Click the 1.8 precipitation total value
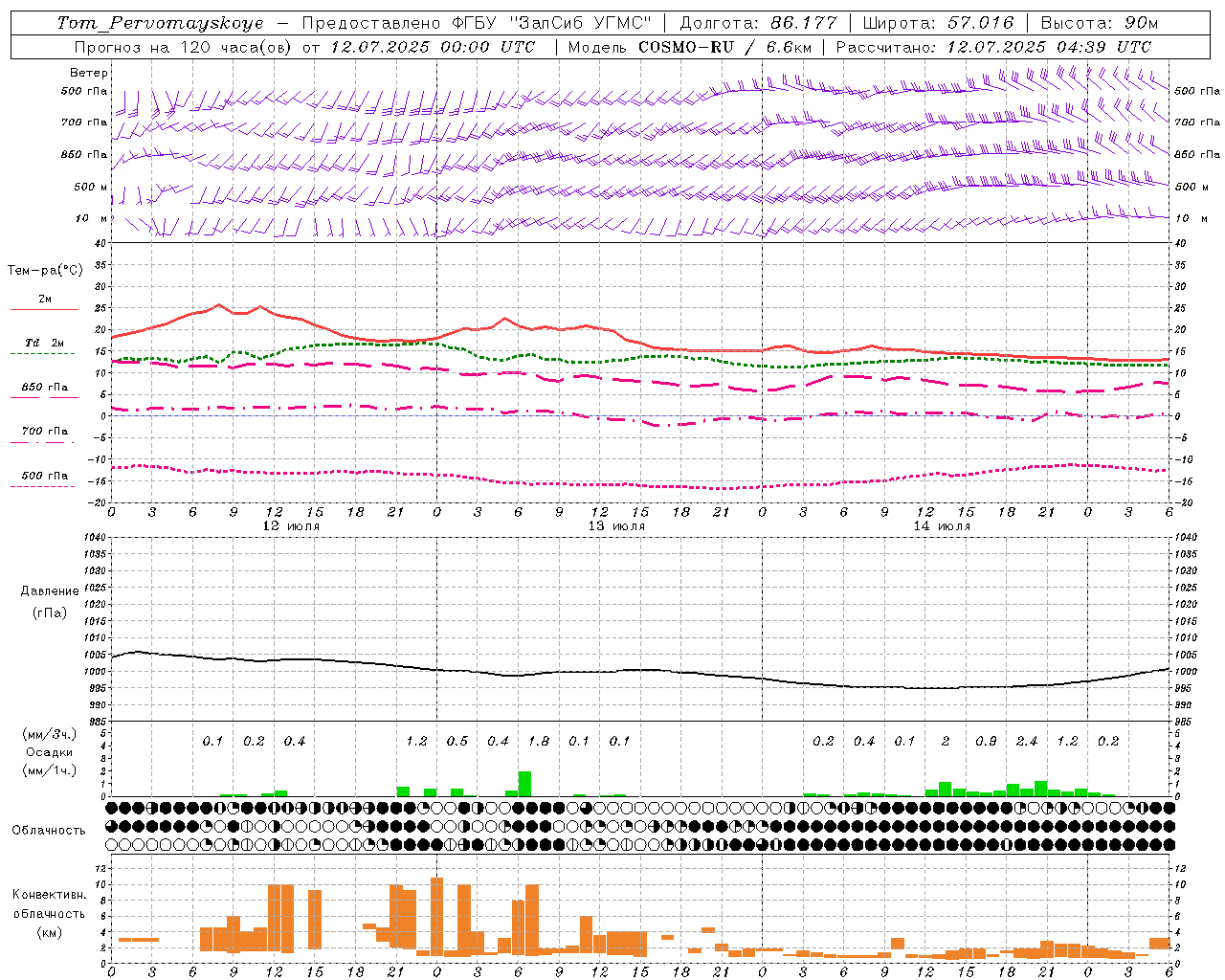 pyautogui.click(x=539, y=741)
